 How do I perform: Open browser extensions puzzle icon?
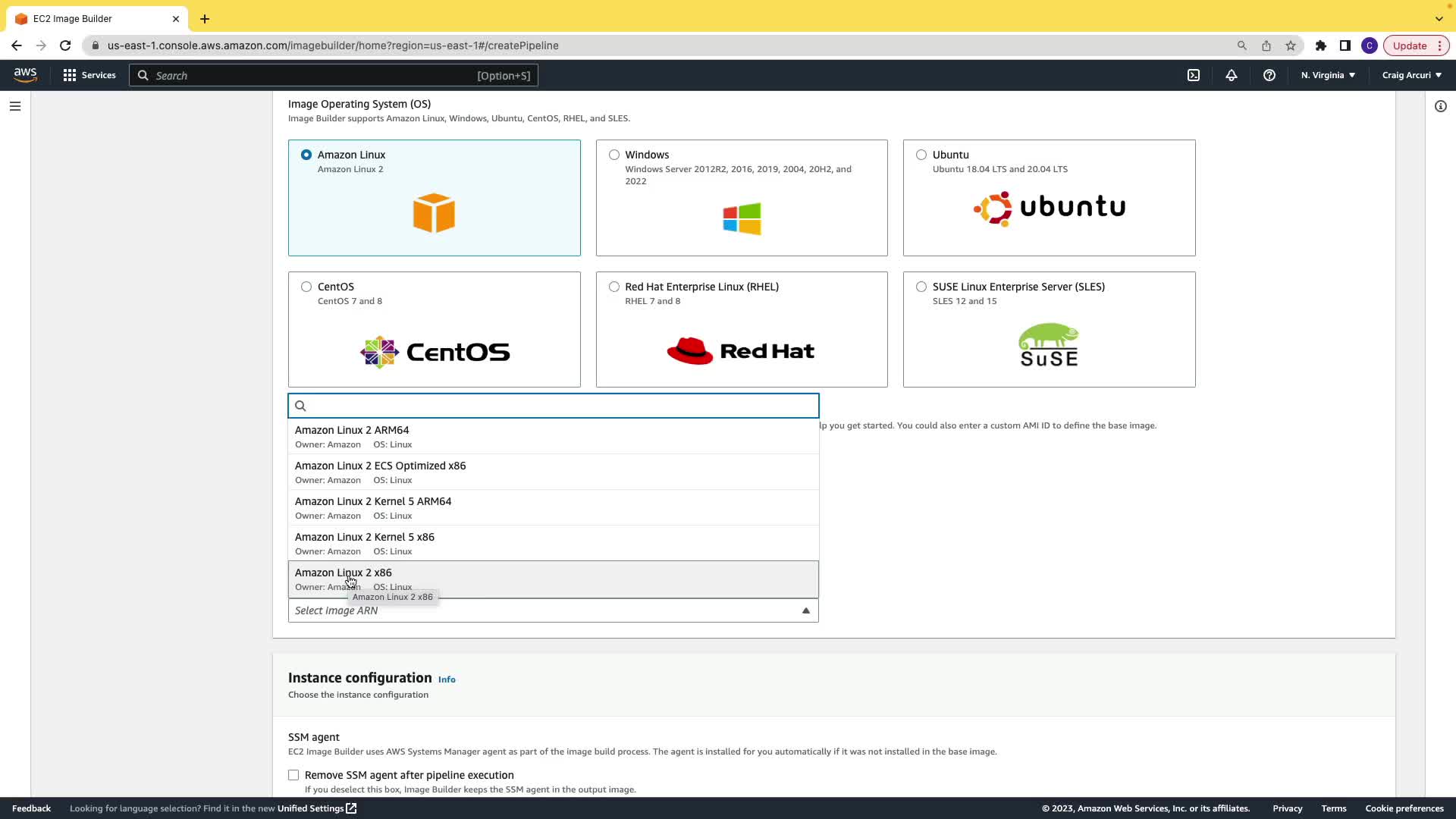[1321, 45]
